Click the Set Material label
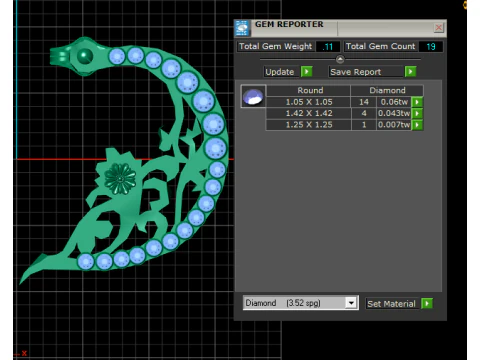 [x=392, y=304]
